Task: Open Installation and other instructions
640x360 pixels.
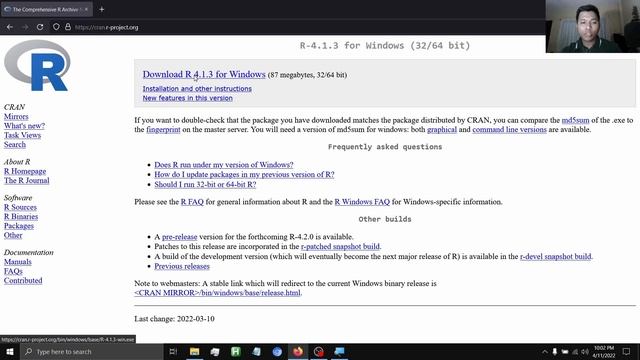Action: (x=197, y=89)
